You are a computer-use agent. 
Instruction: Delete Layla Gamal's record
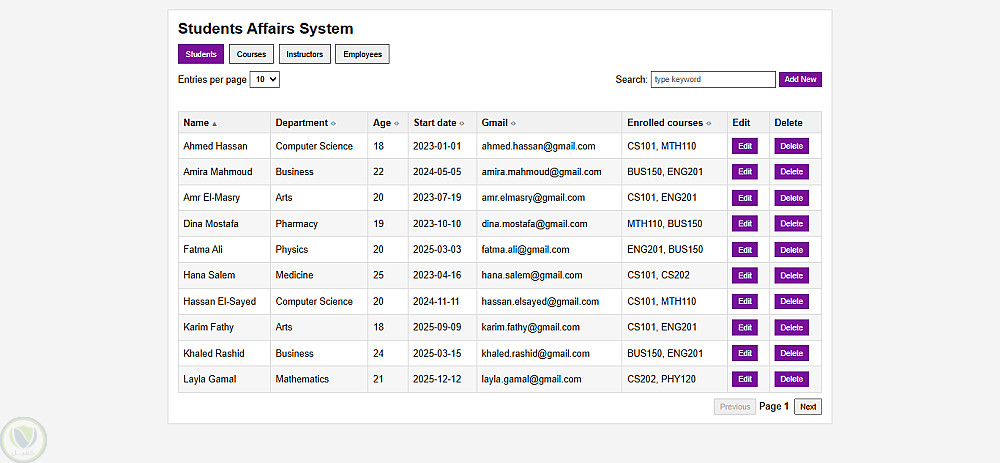coord(791,379)
